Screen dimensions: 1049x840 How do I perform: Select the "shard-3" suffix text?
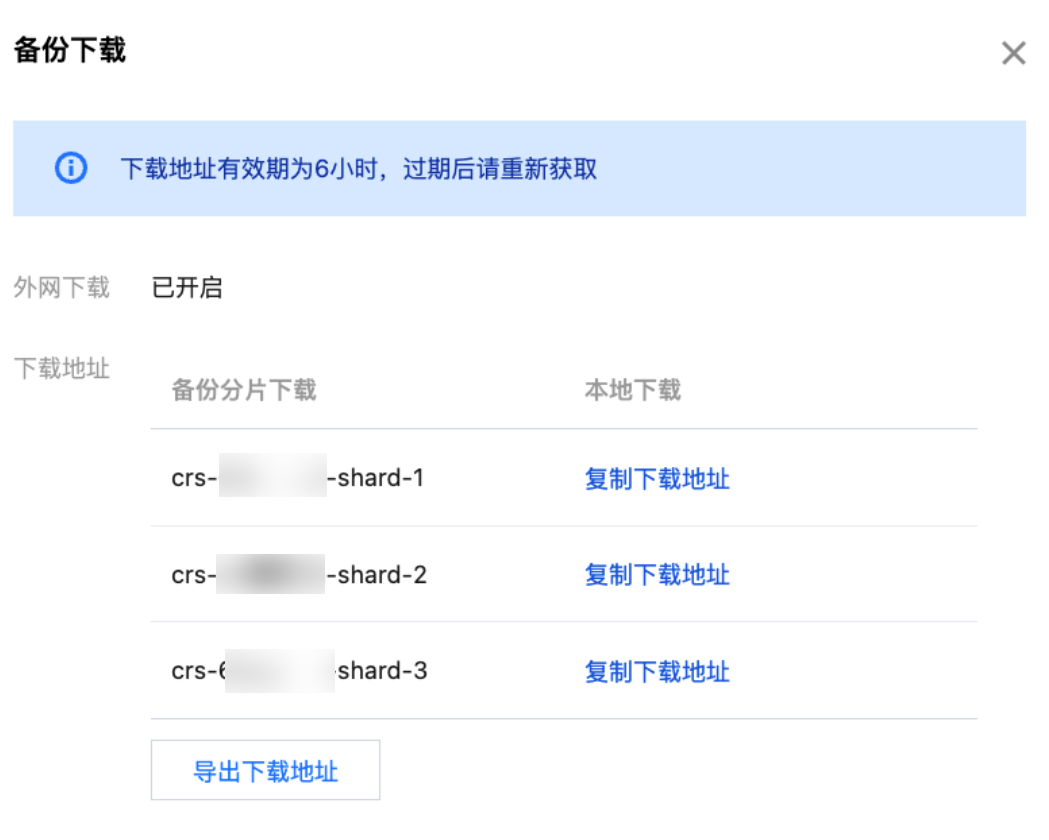click(383, 671)
